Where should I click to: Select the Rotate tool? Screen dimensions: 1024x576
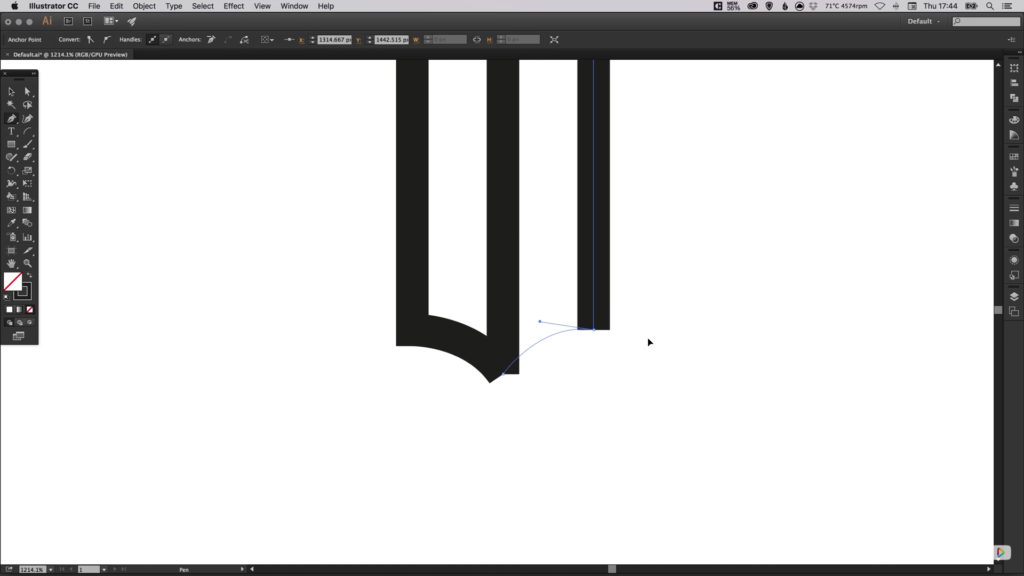coord(11,170)
